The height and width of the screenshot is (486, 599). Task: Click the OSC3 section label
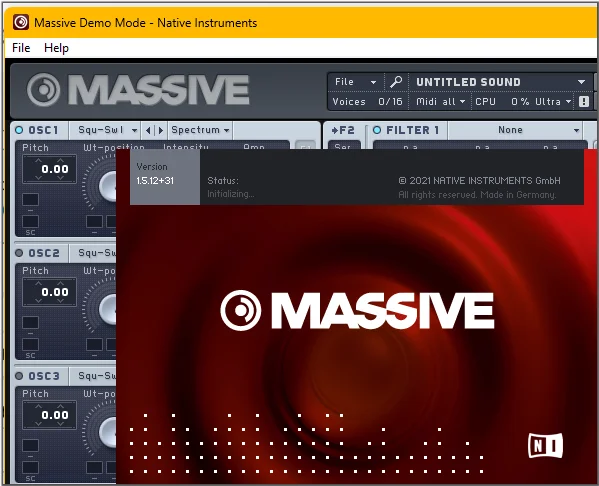pos(44,376)
